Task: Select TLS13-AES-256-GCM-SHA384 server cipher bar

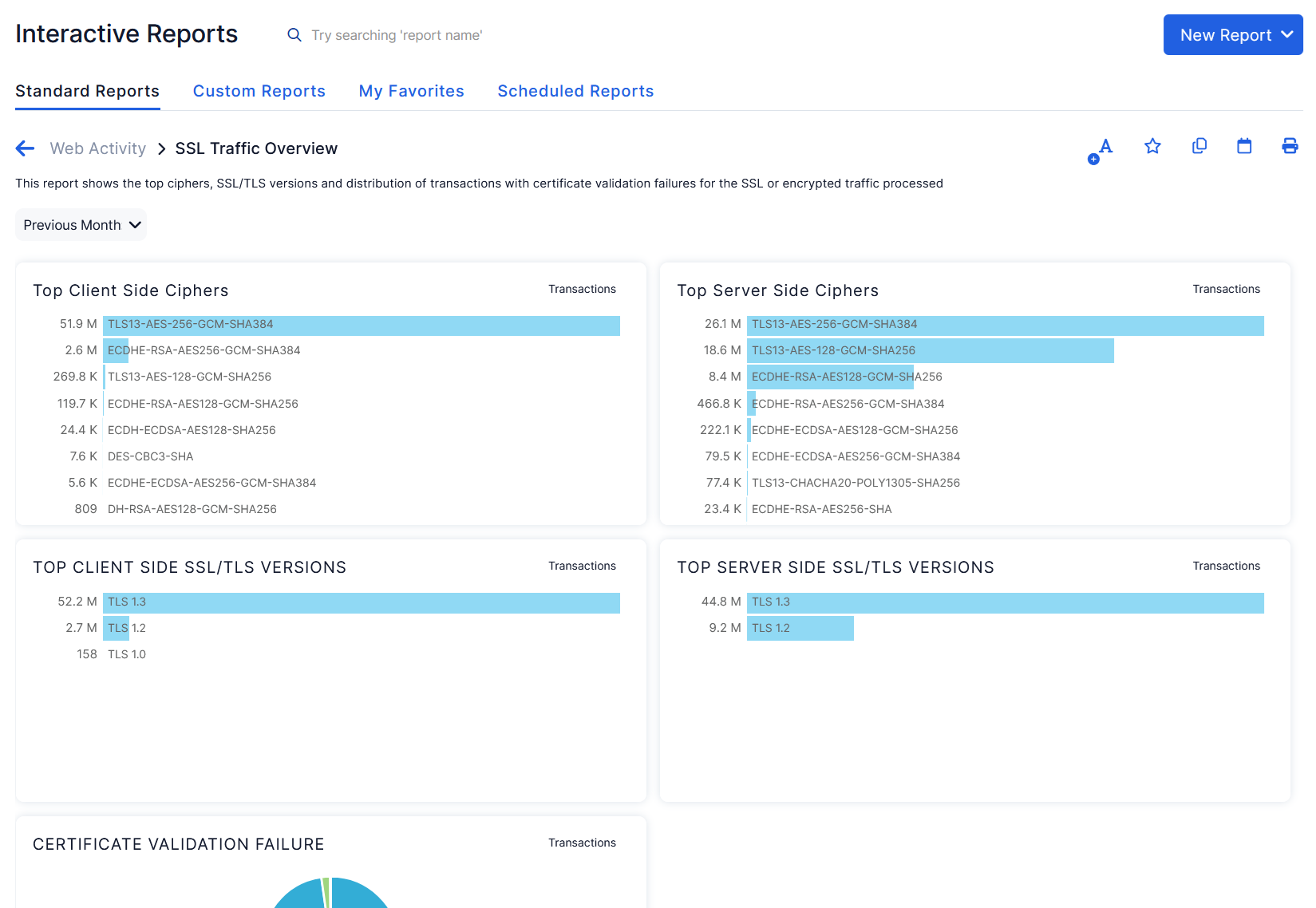Action: [1006, 325]
